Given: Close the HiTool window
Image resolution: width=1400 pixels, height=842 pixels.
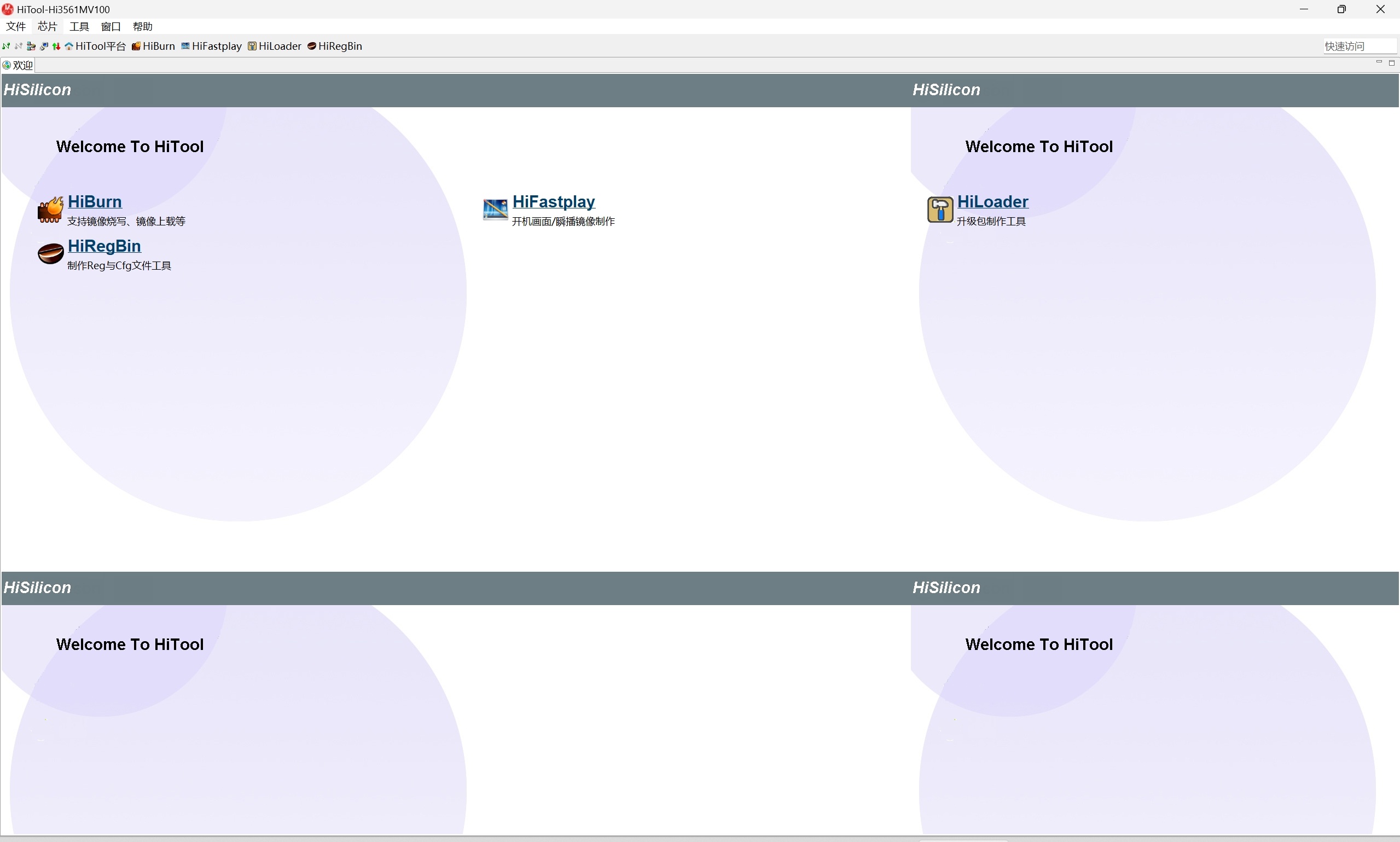Looking at the screenshot, I should 1381,9.
